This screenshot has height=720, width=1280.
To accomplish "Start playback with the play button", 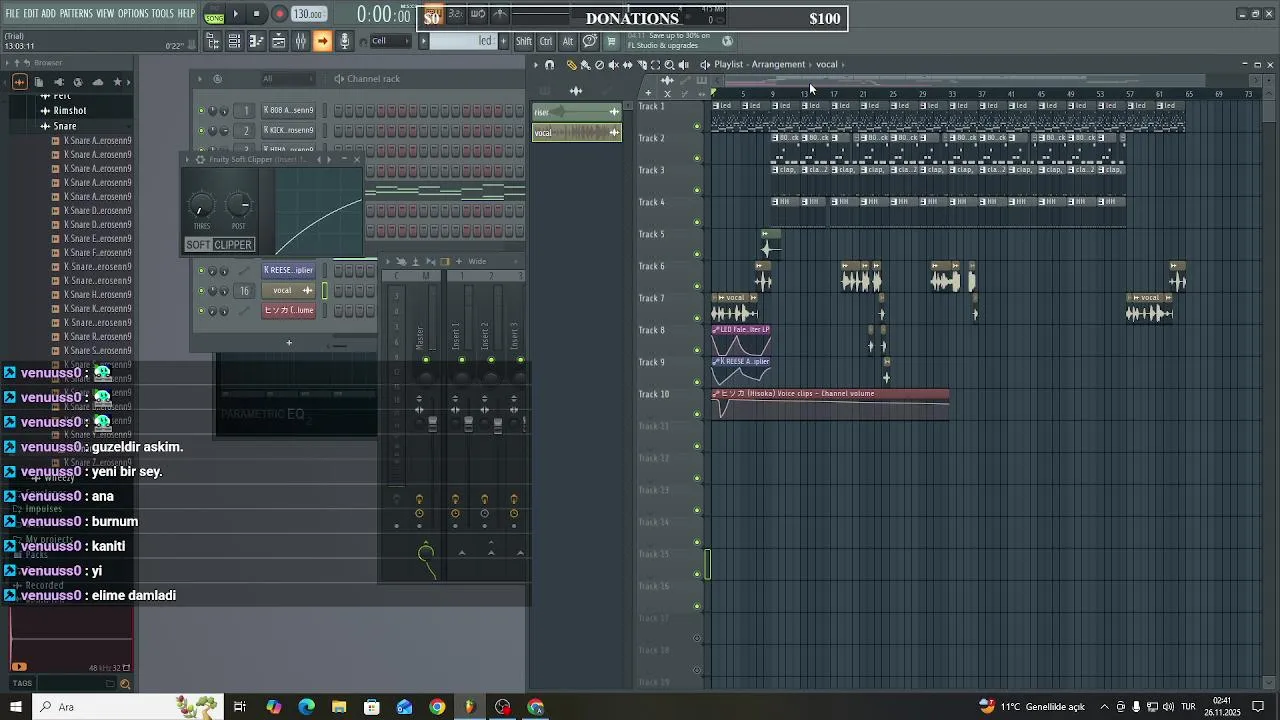I will tap(236, 14).
